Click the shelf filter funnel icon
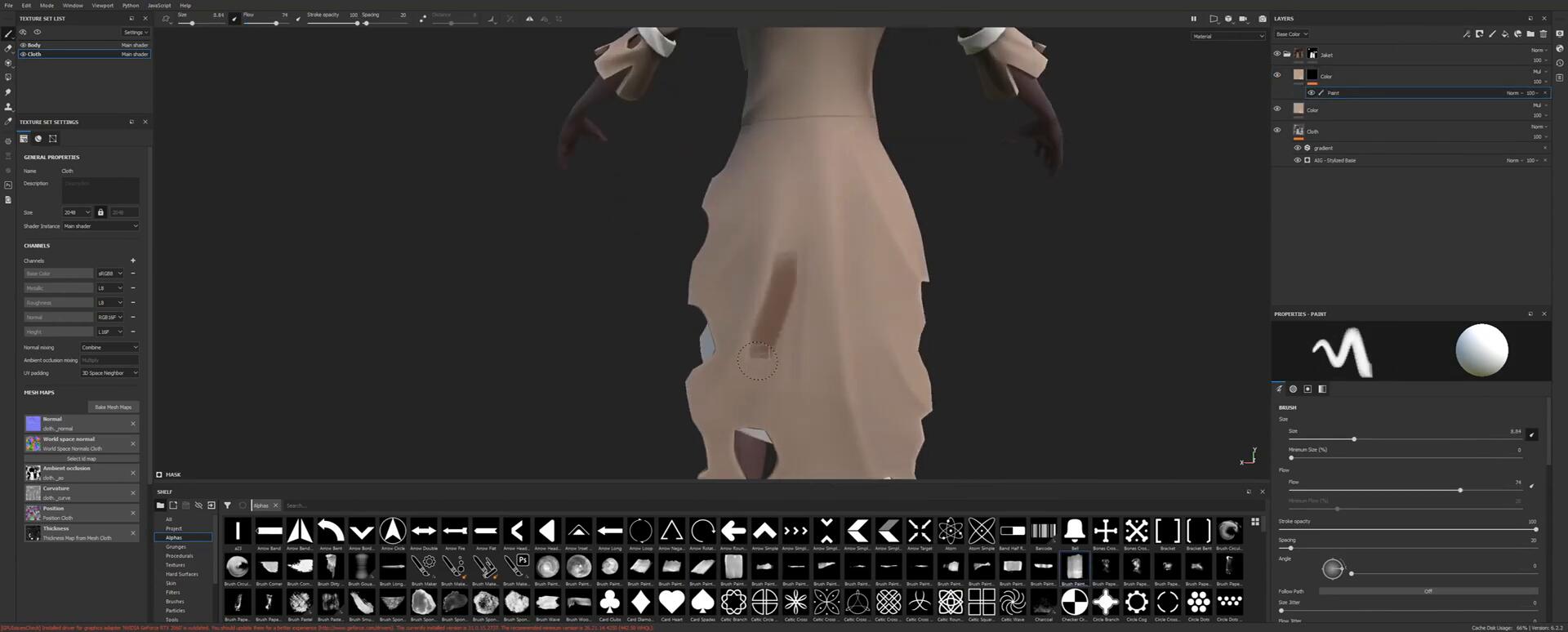This screenshot has width=1568, height=632. (x=227, y=505)
